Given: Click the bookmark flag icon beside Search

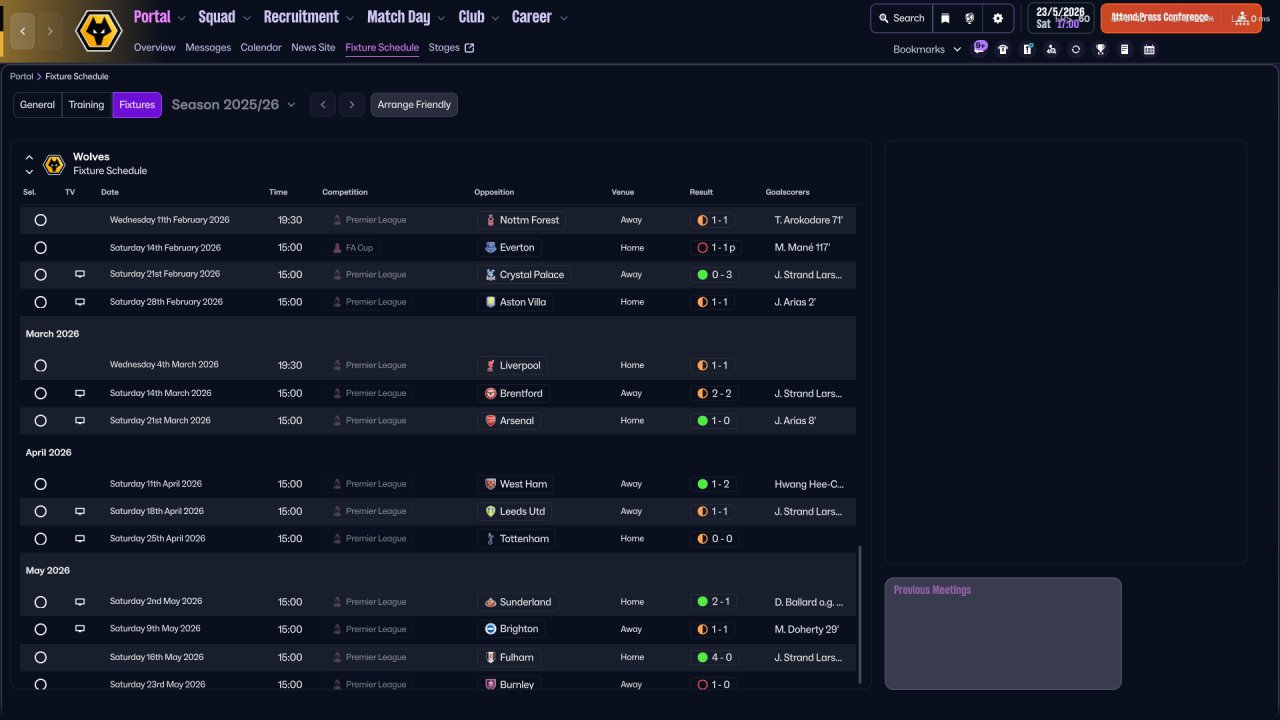Looking at the screenshot, I should coord(945,18).
